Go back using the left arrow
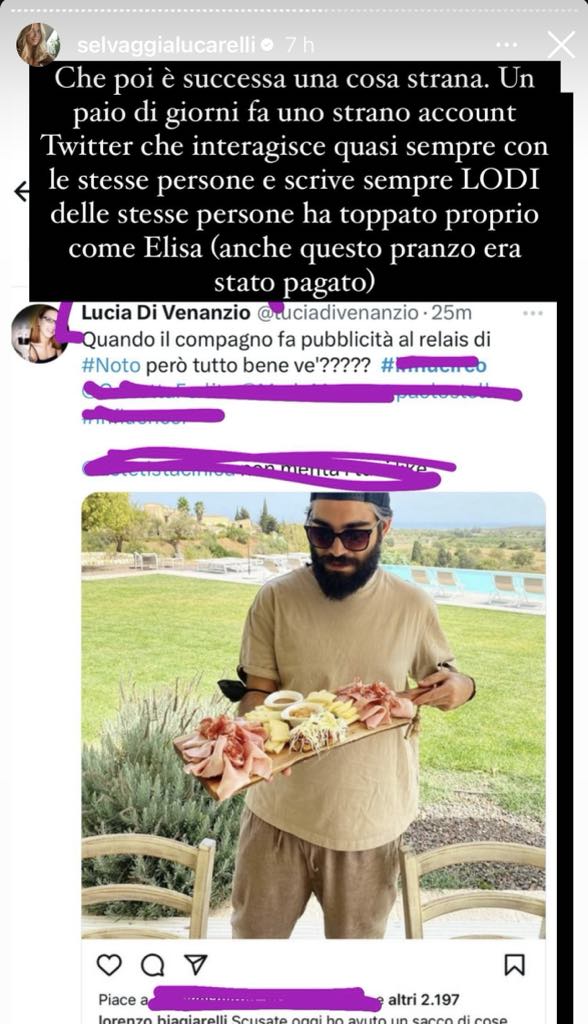This screenshot has width=588, height=1024. [22, 191]
